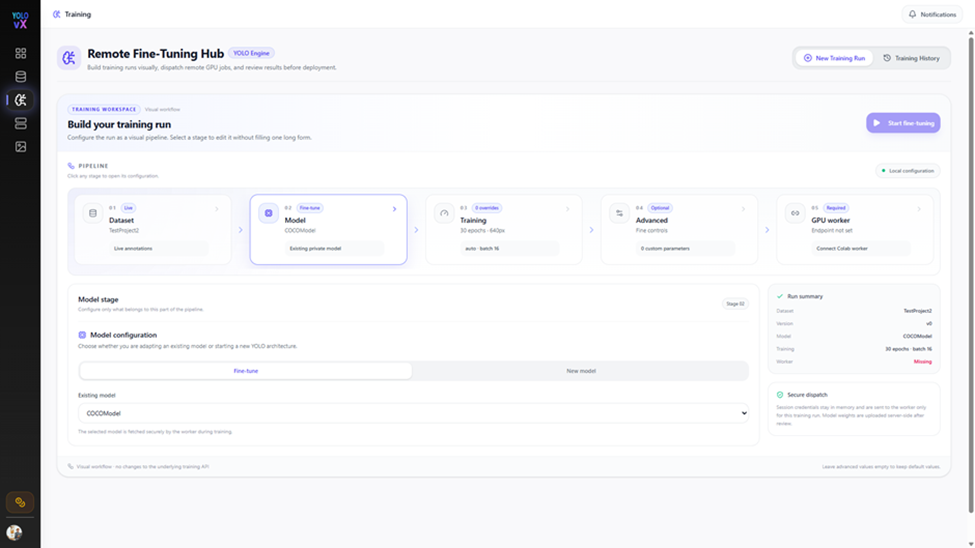The width and height of the screenshot is (975, 548).
Task: Open the Training pipeline stage card
Action: [x=504, y=230]
